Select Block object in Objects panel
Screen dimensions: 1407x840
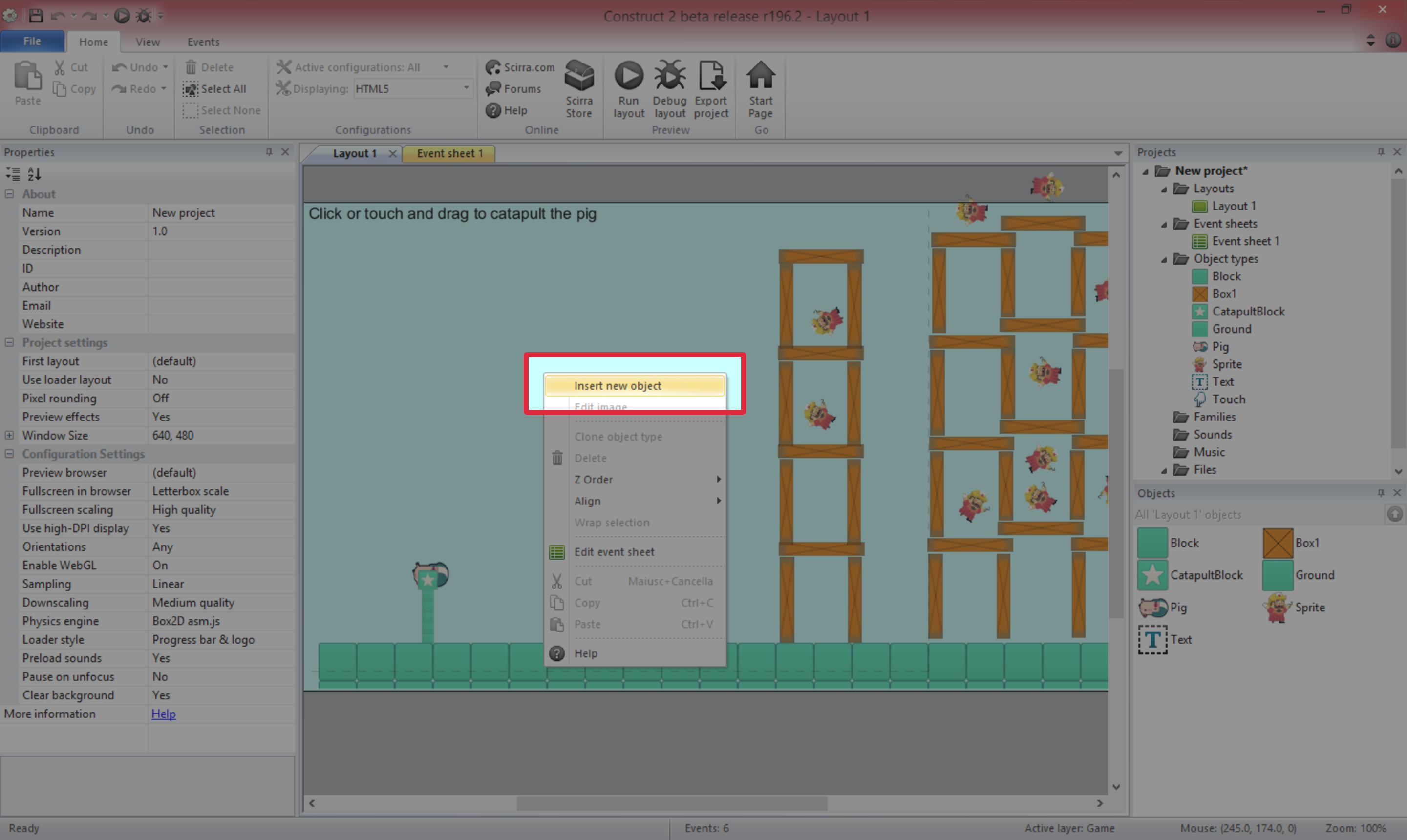click(x=1168, y=543)
